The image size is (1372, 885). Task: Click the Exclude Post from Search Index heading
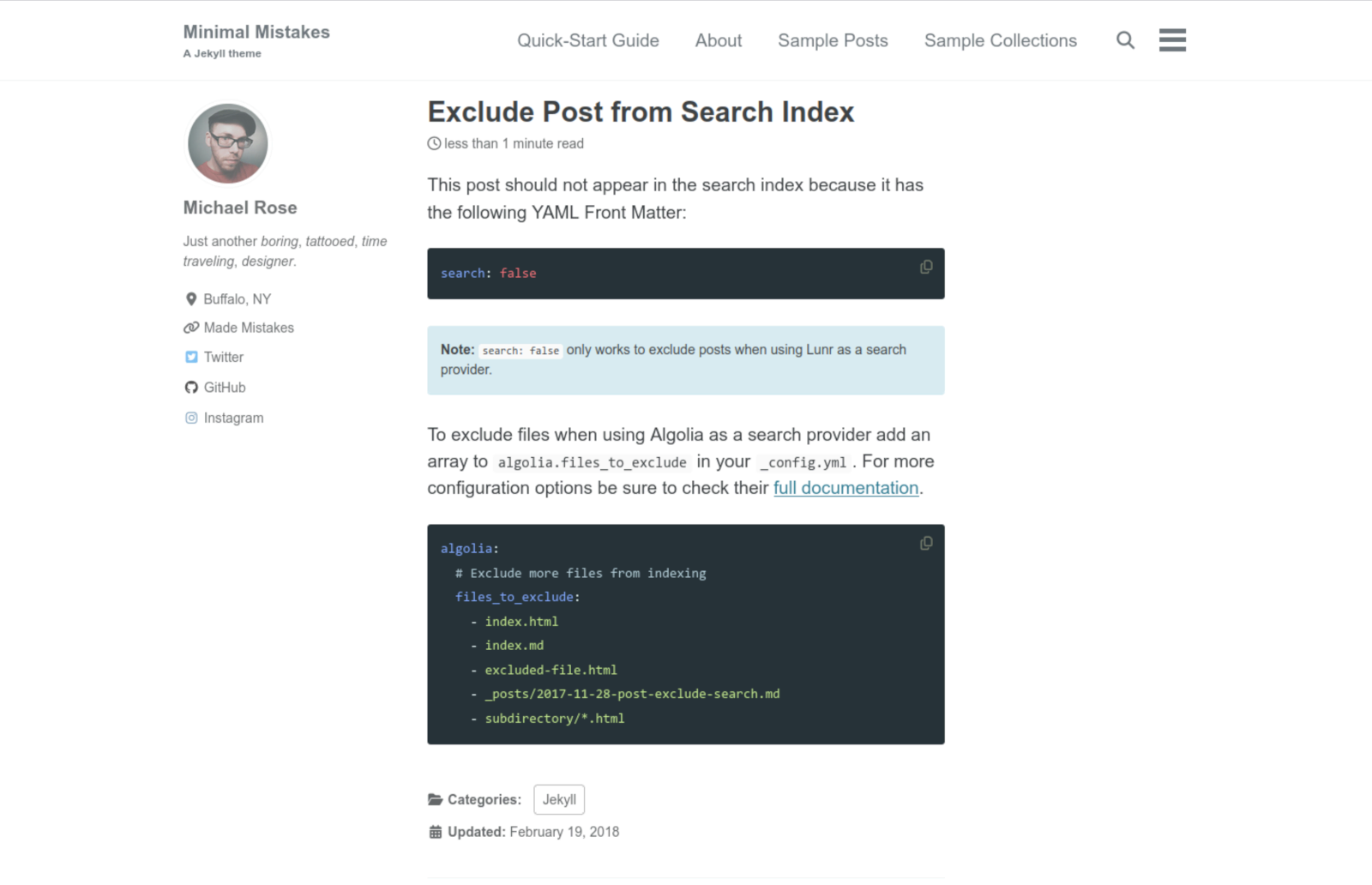coord(641,112)
